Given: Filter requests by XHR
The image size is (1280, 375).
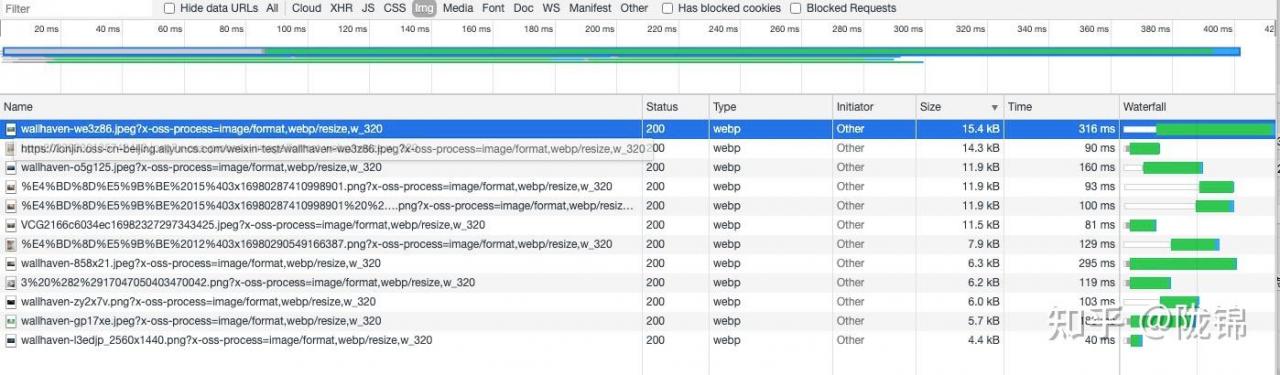Looking at the screenshot, I should tap(341, 8).
